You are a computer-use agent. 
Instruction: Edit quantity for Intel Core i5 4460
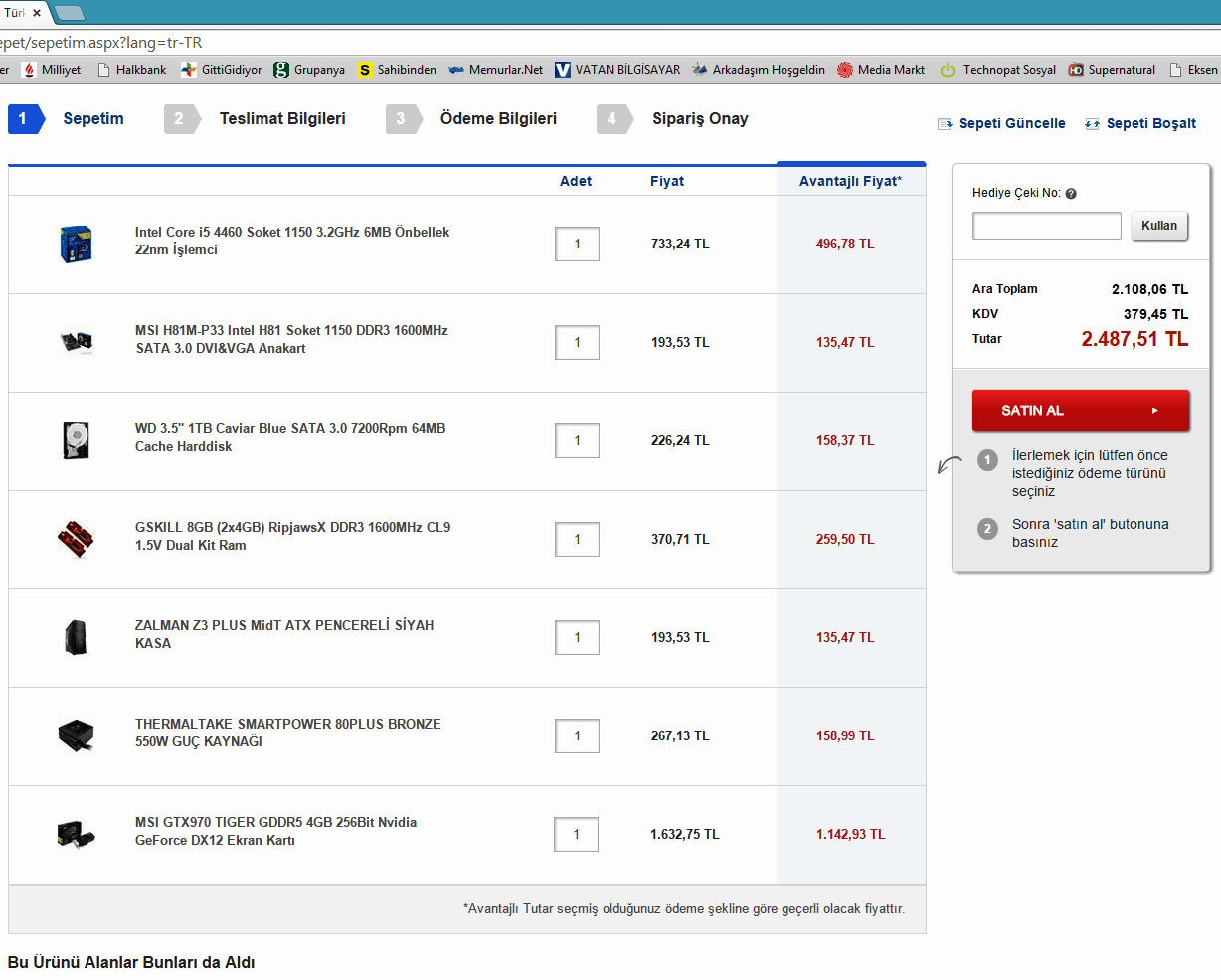(577, 244)
